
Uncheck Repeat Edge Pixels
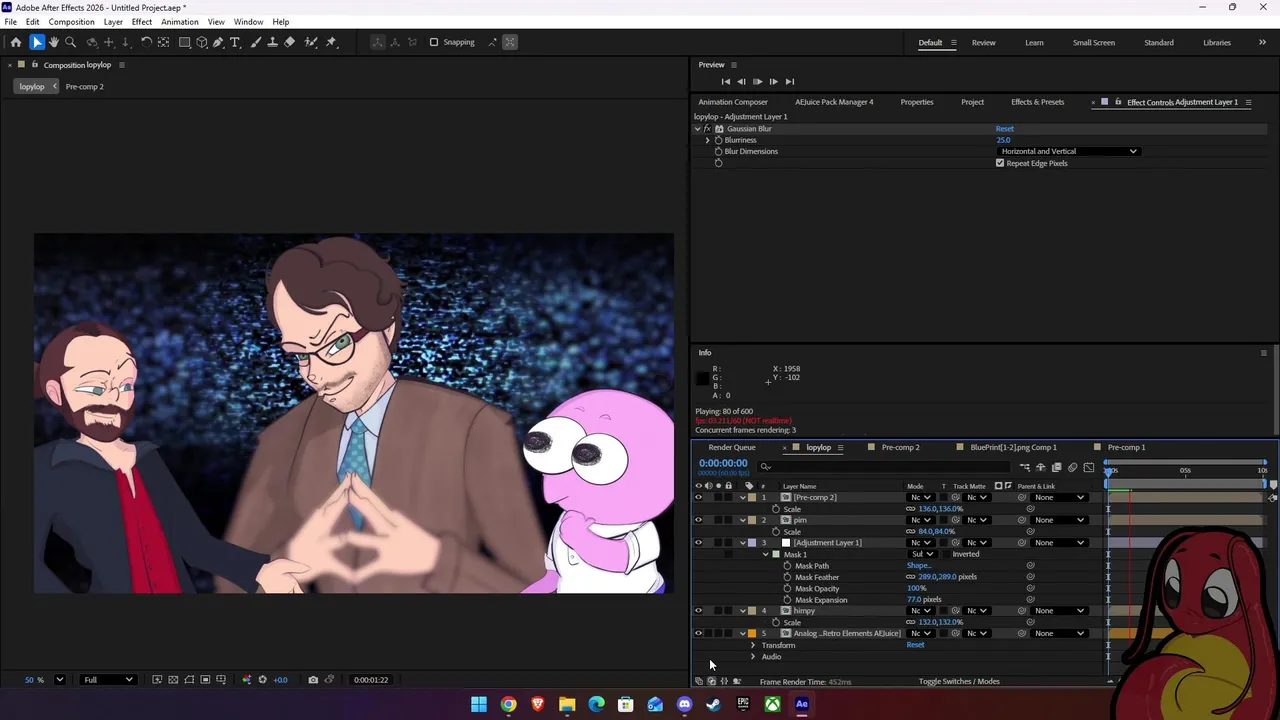(x=1000, y=163)
